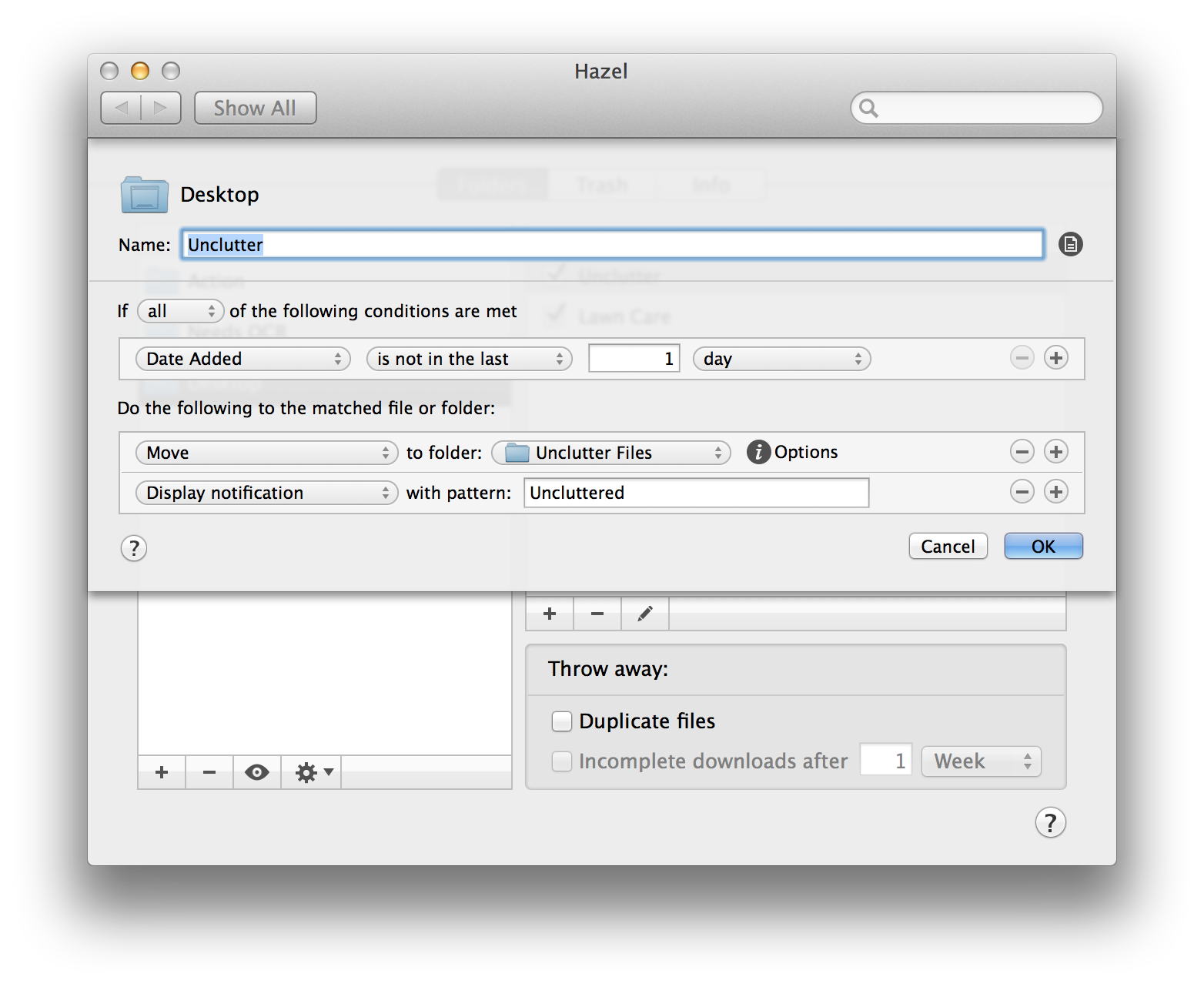Image resolution: width=1204 pixels, height=987 pixels.
Task: Click the back arrow in the toolbar
Action: point(121,108)
